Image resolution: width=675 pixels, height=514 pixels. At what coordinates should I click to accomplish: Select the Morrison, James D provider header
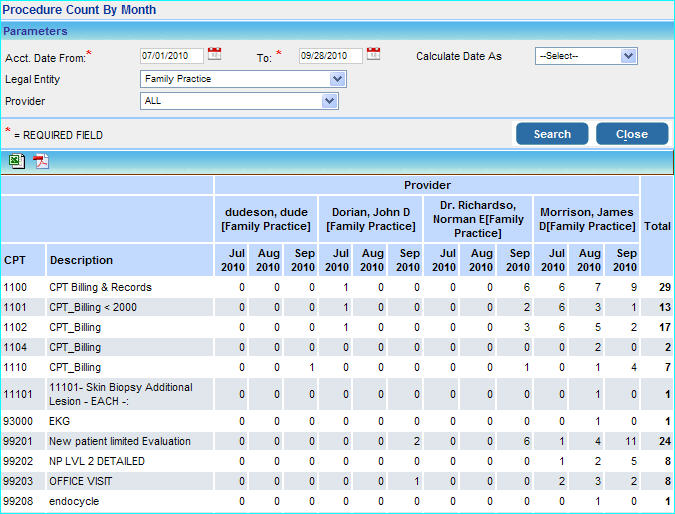tap(587, 219)
